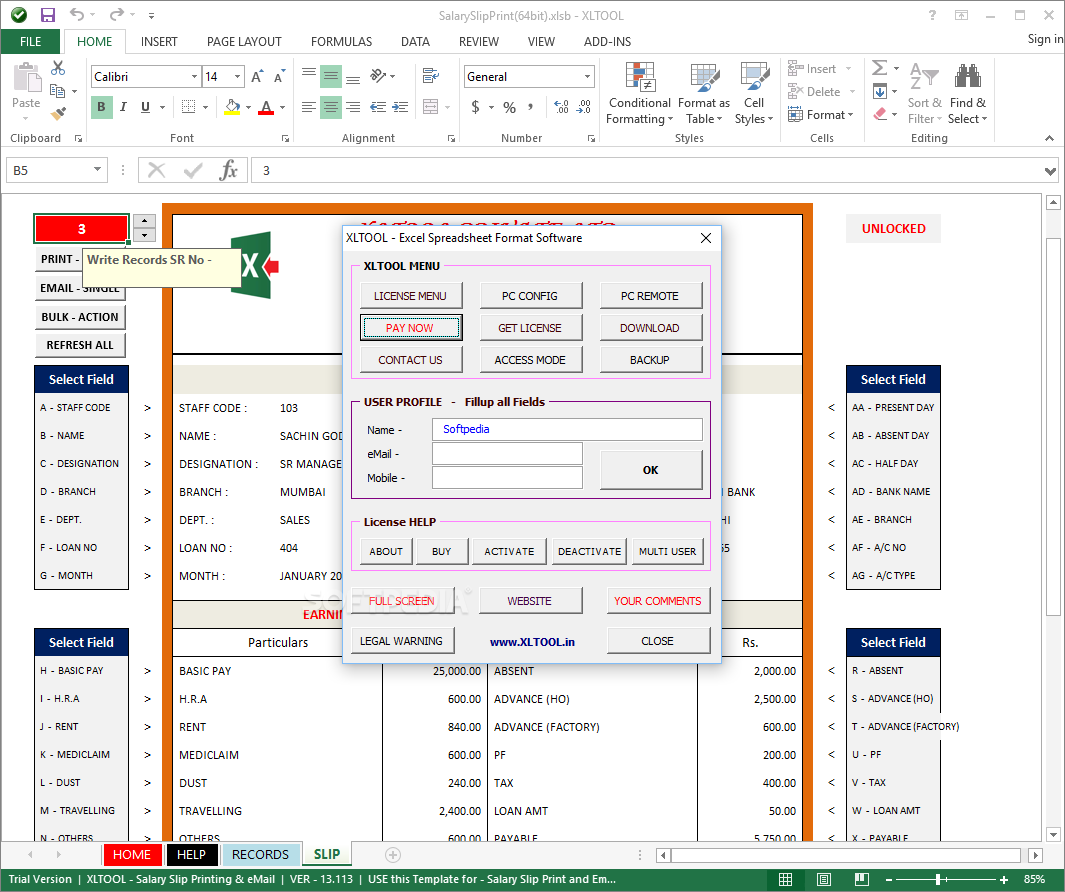This screenshot has width=1065, height=892.
Task: Click the Paste clipboard icon
Action: (x=26, y=77)
